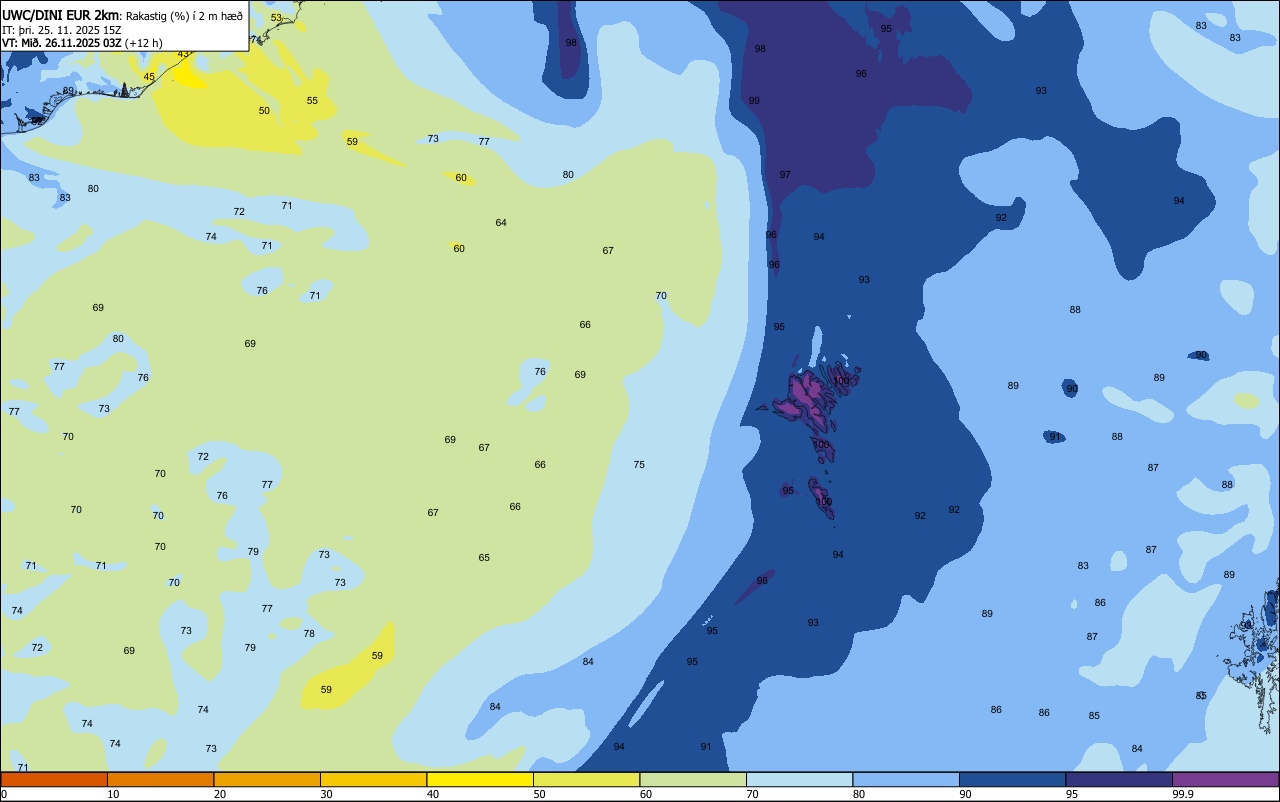Click the legend tick label '10'
Viewport: 1280px width, 802px height.
pyautogui.click(x=113, y=794)
